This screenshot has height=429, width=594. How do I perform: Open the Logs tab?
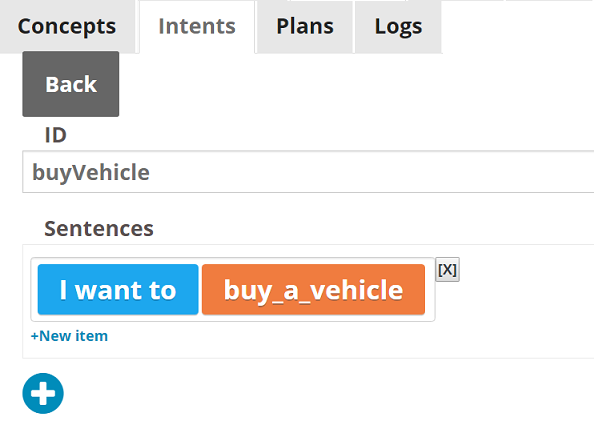398,27
